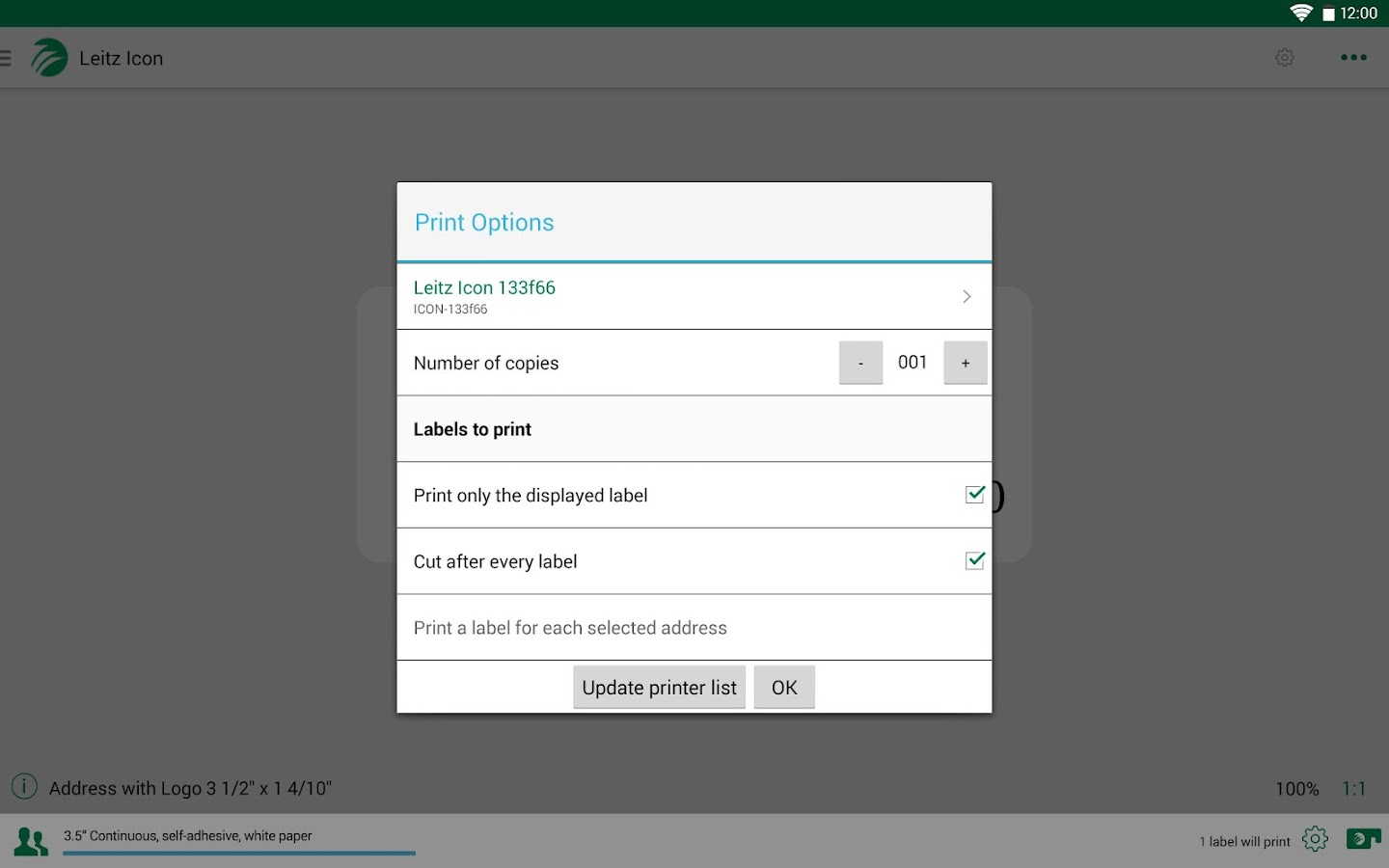Open the Leitz Icon navigation menu
1389x868 pixels.
pos(7,58)
